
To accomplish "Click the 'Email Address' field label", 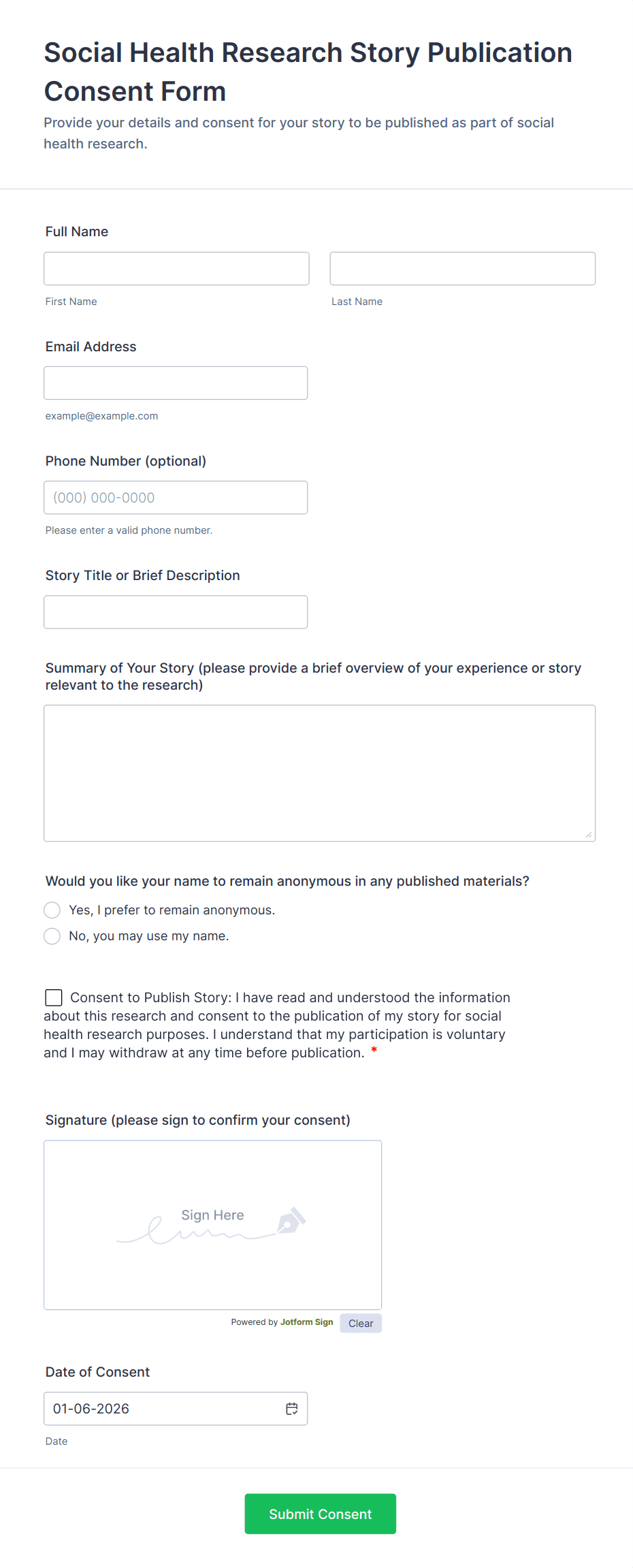I will click(x=91, y=347).
